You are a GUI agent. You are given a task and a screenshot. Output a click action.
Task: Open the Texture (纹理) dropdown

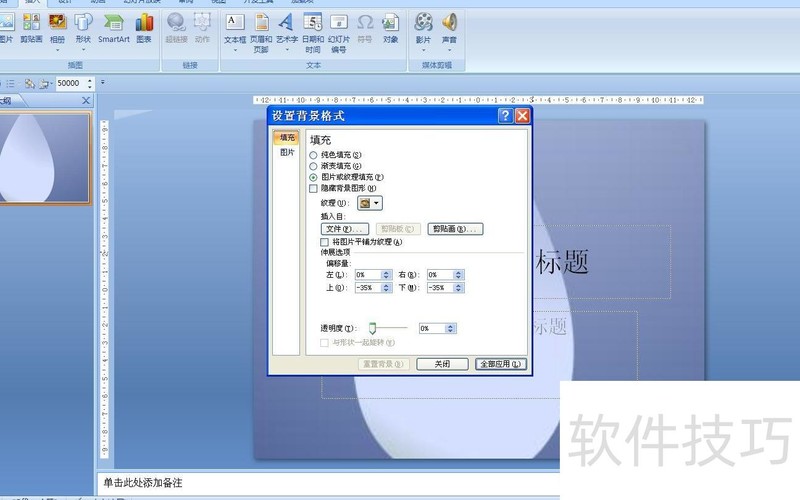(x=370, y=203)
